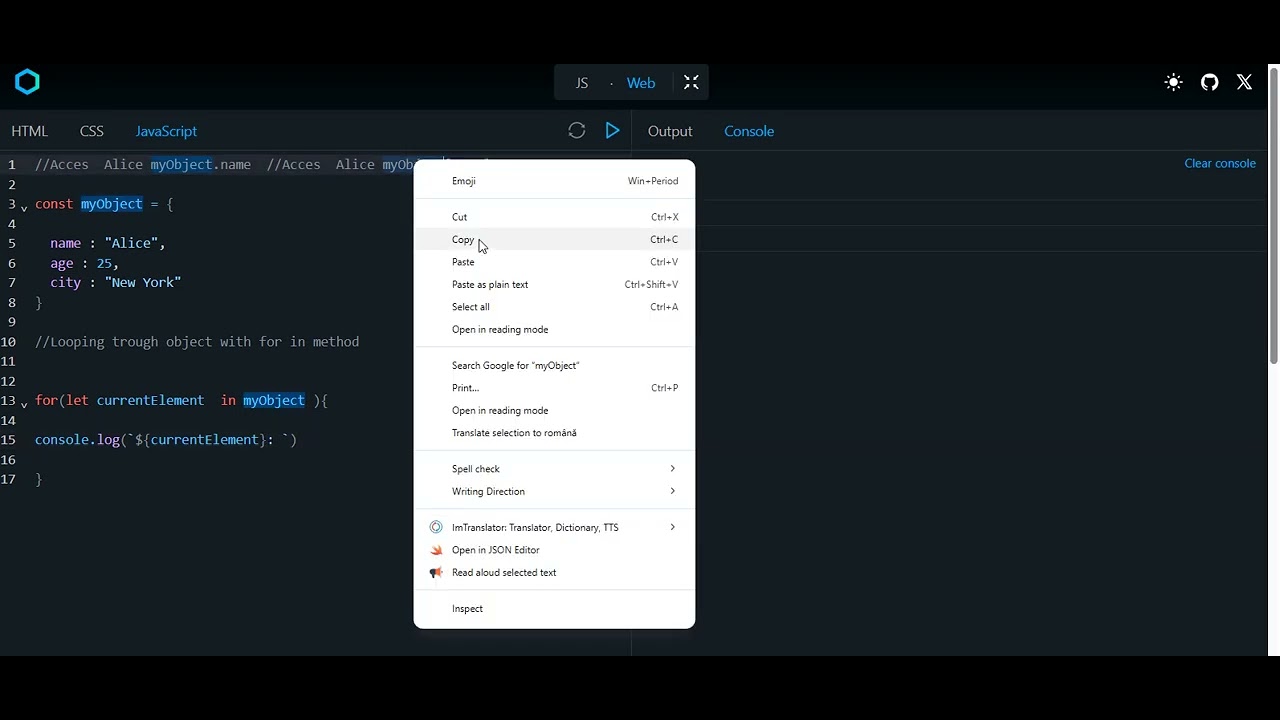Choose Copy from the context menu
The width and height of the screenshot is (1280, 720).
(554, 240)
